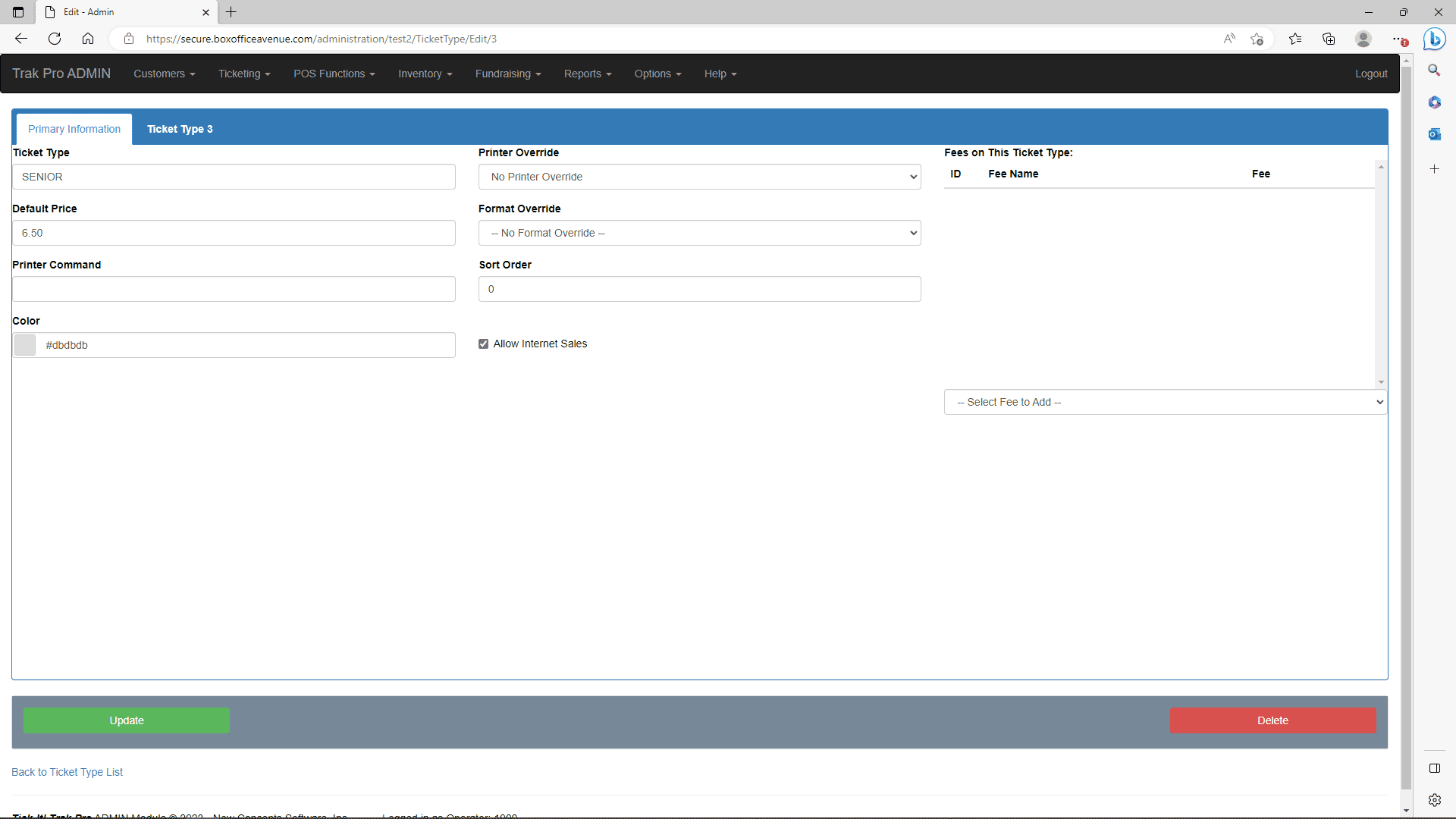This screenshot has width=1456, height=819.
Task: Follow the Back to Ticket Type List link
Action: tap(67, 772)
